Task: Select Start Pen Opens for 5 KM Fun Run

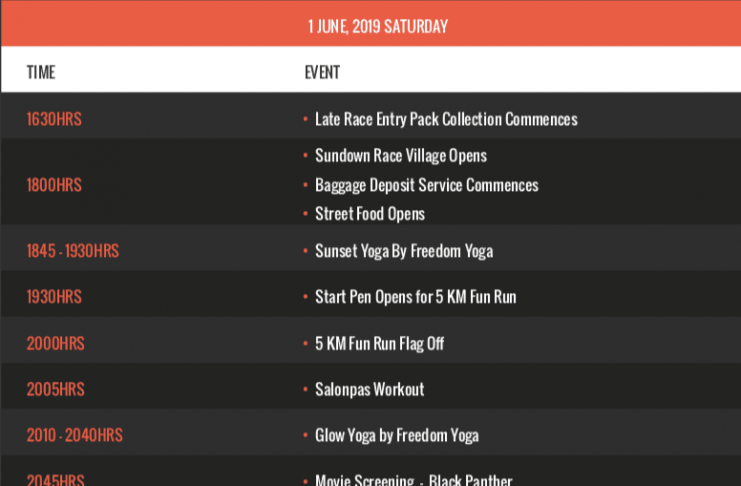Action: click(x=415, y=297)
